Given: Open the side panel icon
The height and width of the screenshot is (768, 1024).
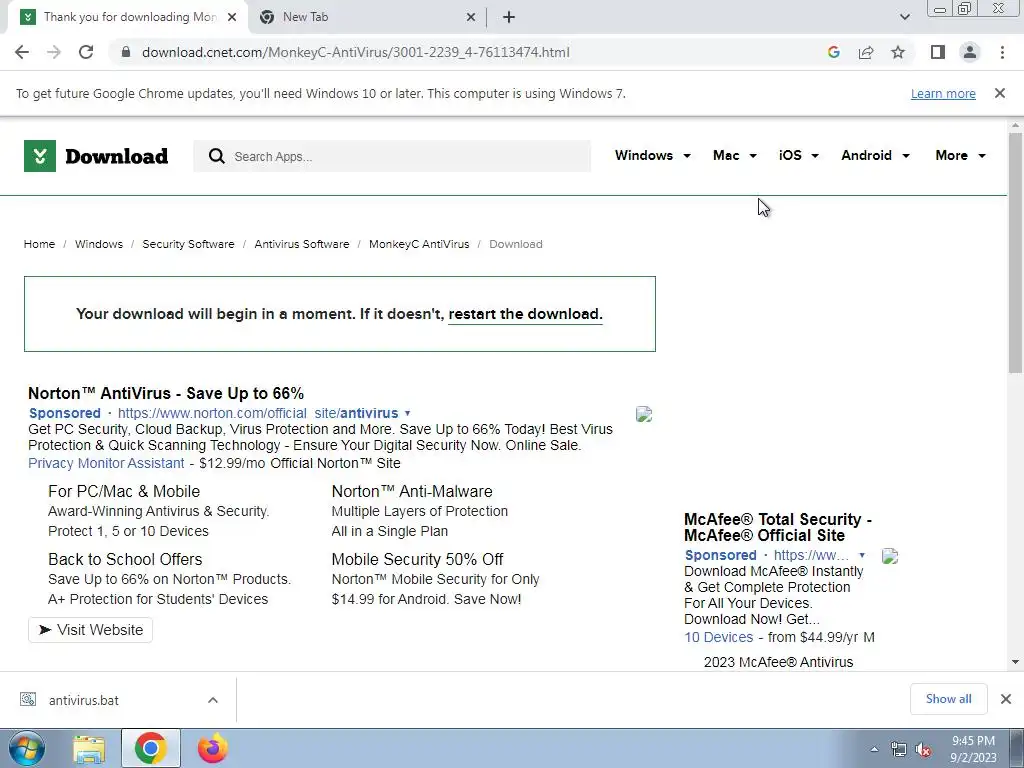Looking at the screenshot, I should point(938,52).
